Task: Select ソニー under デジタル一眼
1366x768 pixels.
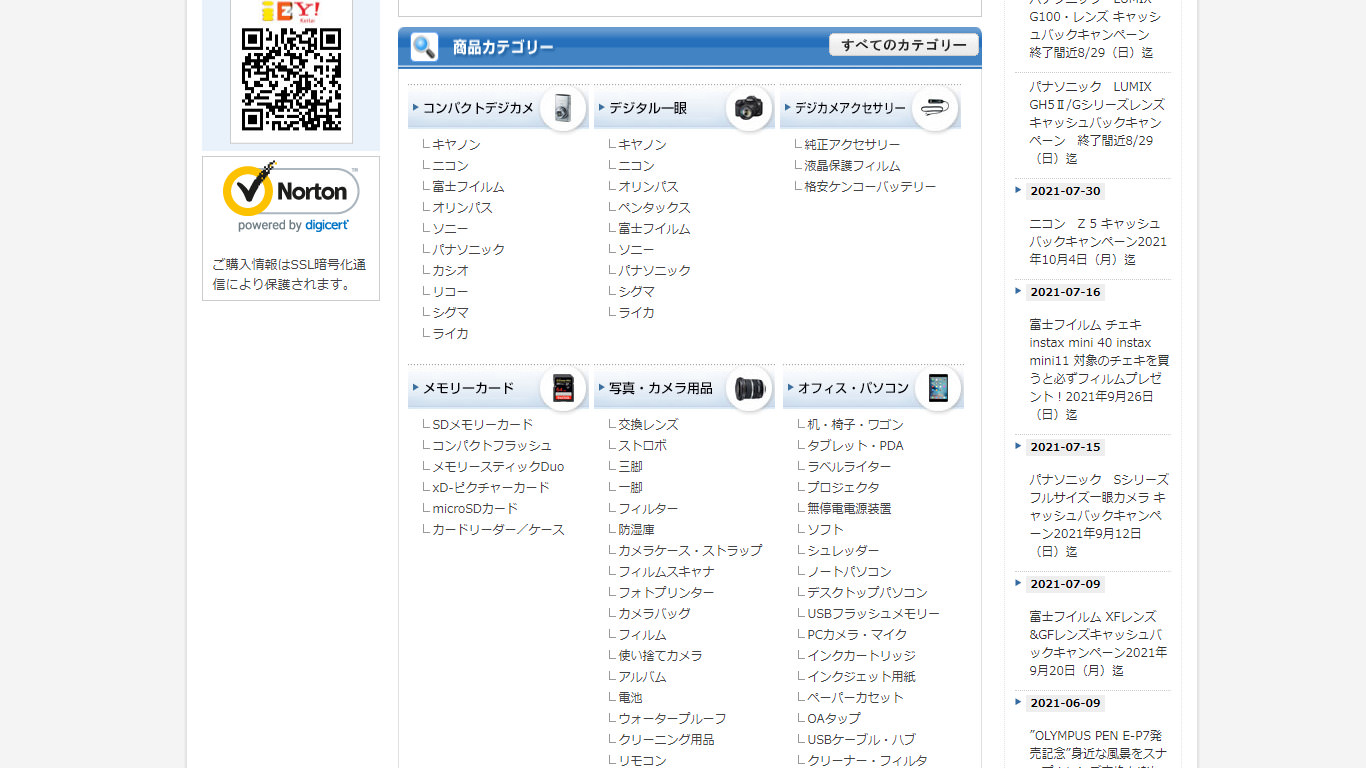Action: pos(636,250)
